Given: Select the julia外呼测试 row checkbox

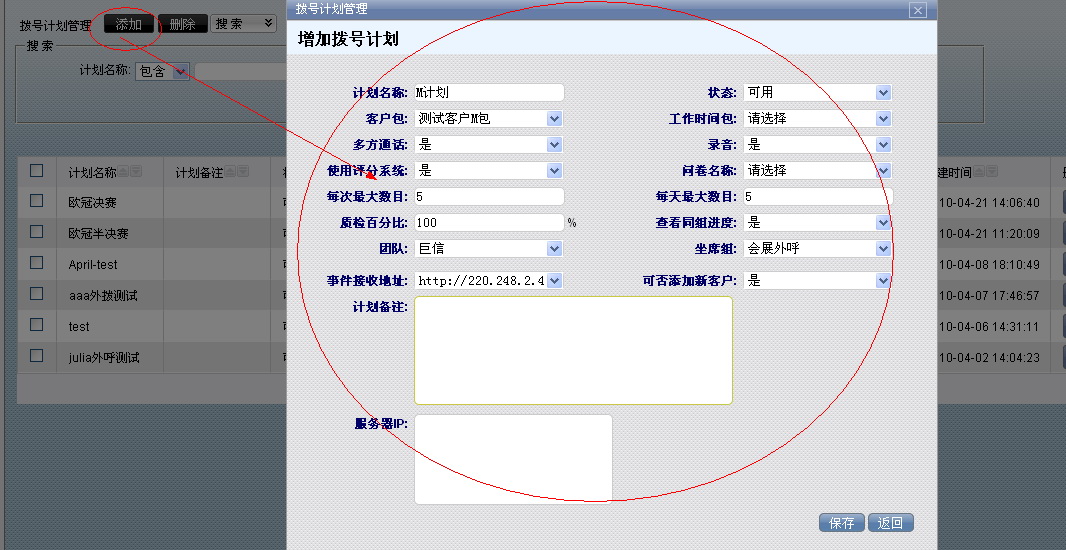Looking at the screenshot, I should click(37, 355).
